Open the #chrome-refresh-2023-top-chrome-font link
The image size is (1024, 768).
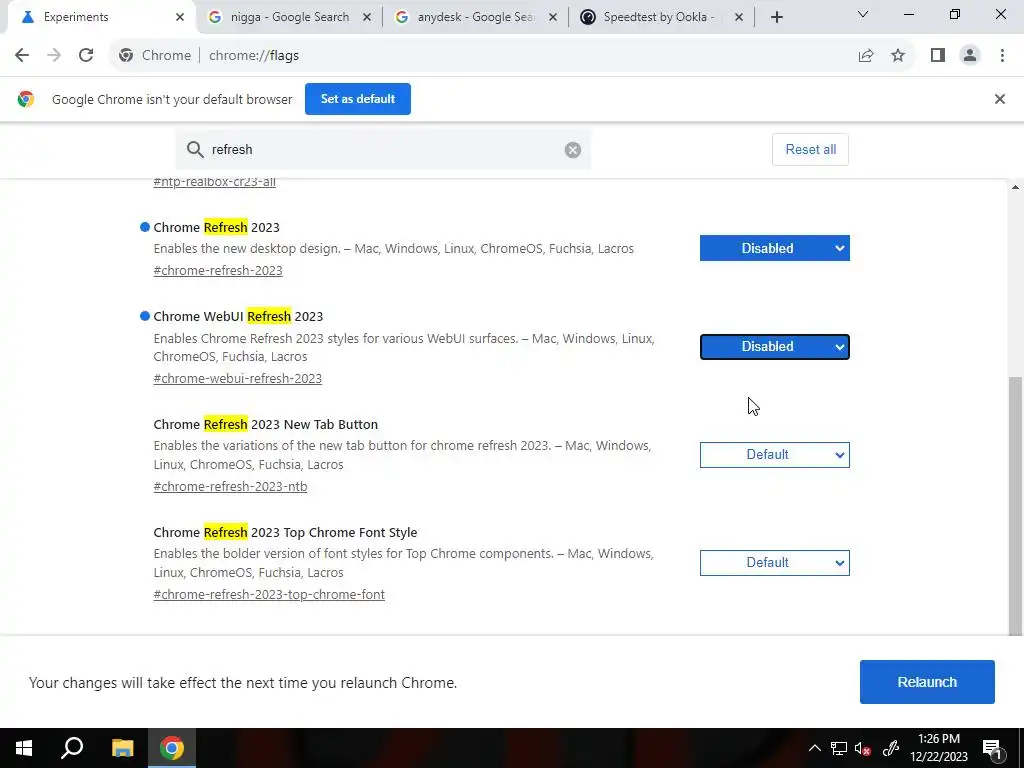pos(269,594)
